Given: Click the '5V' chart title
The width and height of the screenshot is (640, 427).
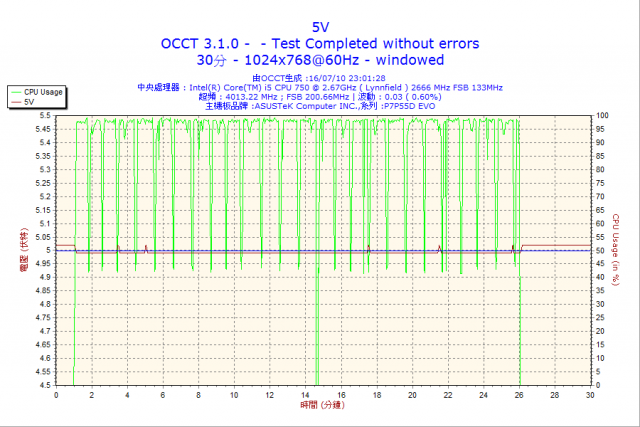Looking at the screenshot, I should (x=320, y=27).
